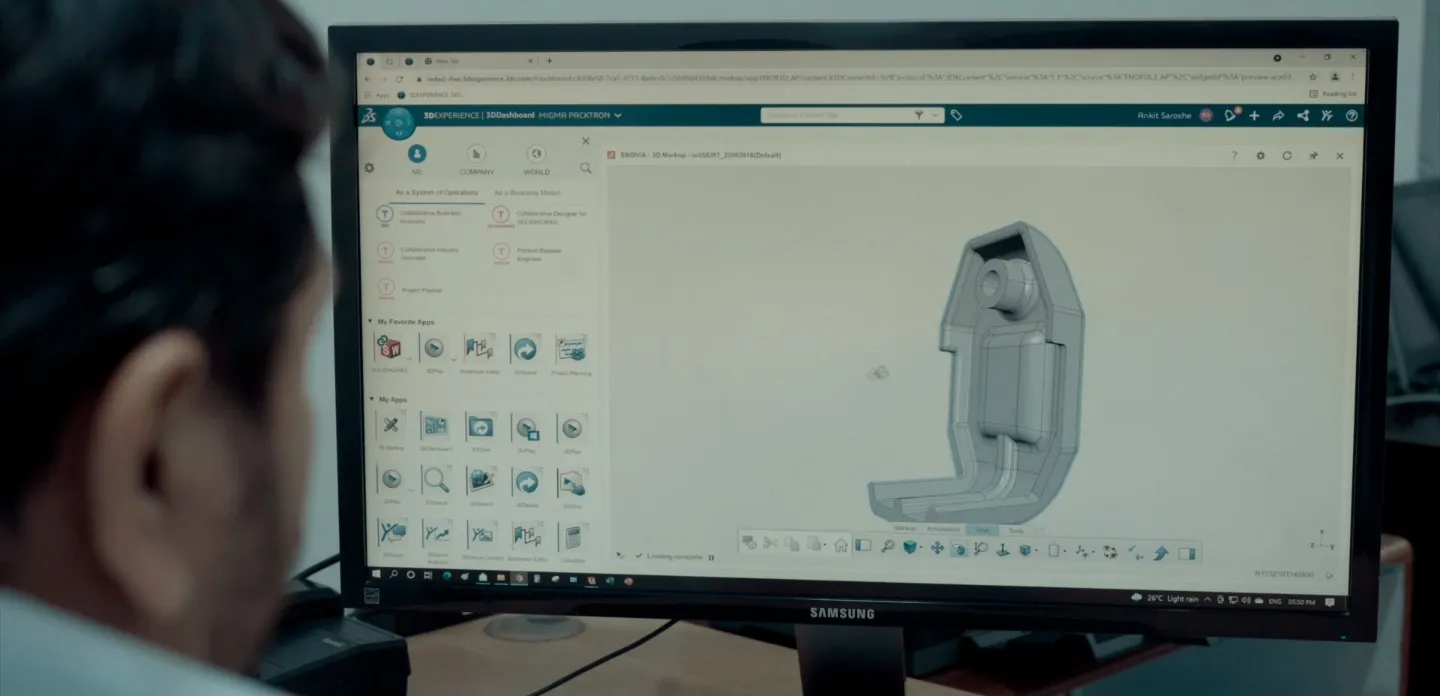Switch to the Tools toolbar tab
This screenshot has height=696, width=1440.
click(1016, 529)
